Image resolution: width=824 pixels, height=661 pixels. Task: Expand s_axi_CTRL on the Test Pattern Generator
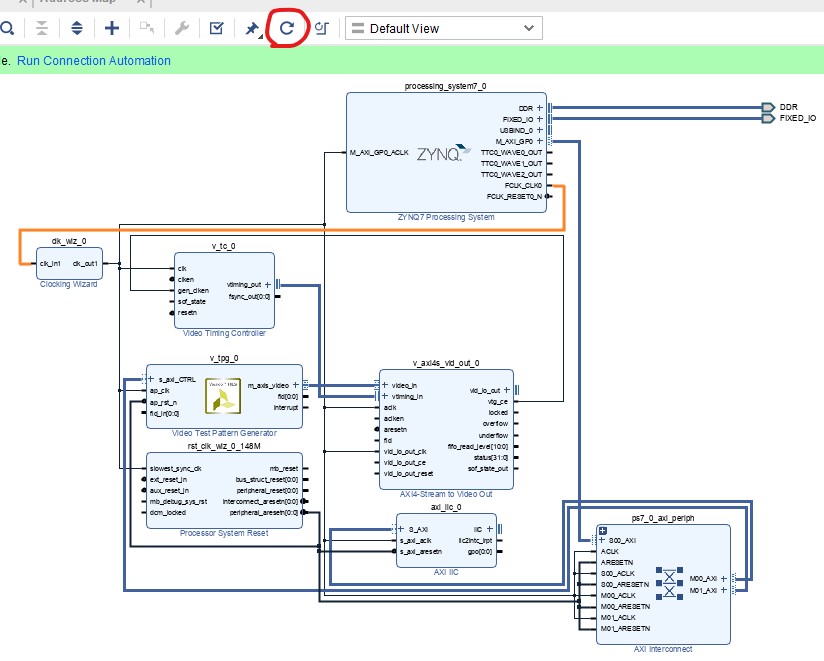151,380
